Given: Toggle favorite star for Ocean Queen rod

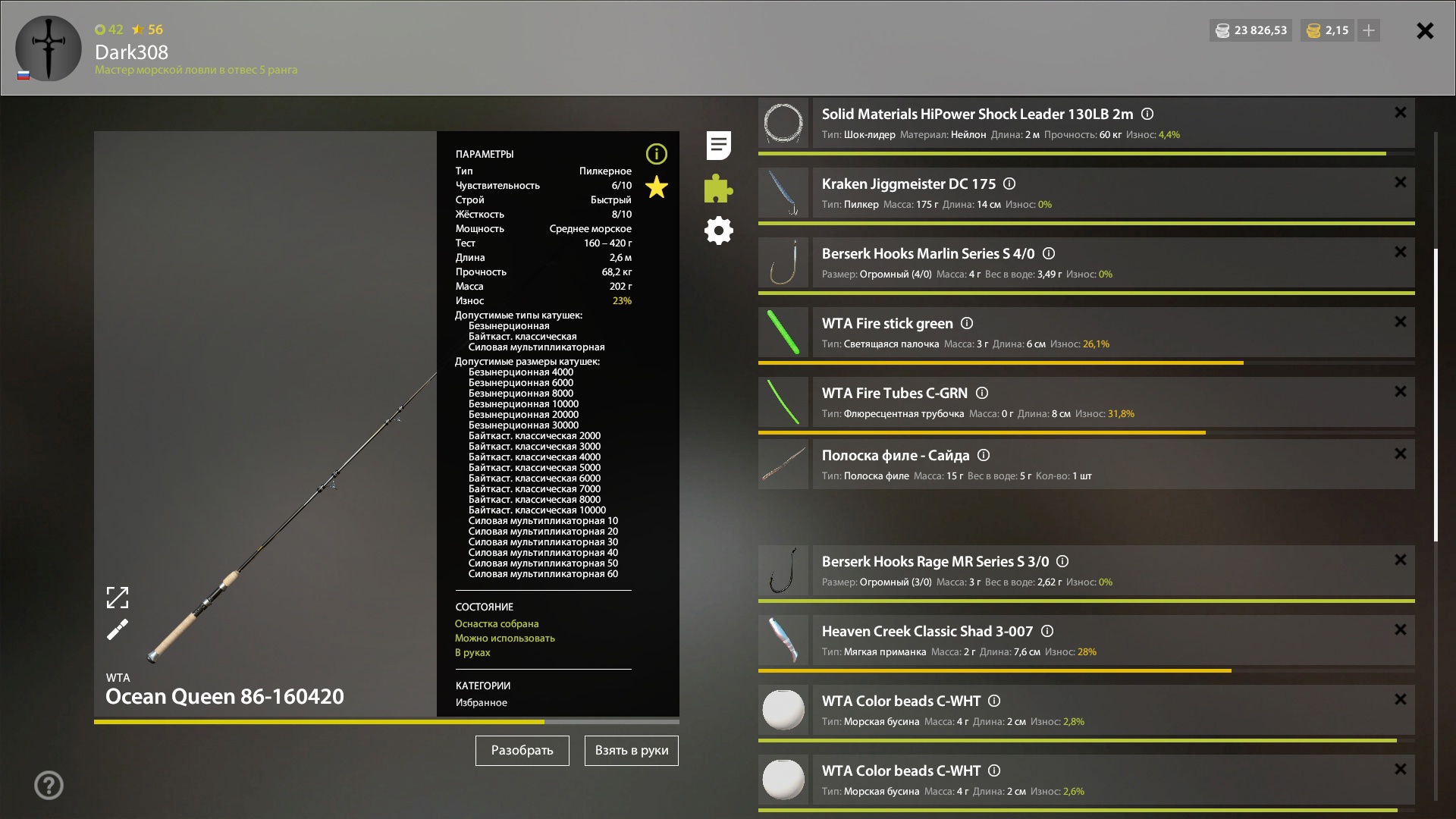Looking at the screenshot, I should click(x=657, y=187).
